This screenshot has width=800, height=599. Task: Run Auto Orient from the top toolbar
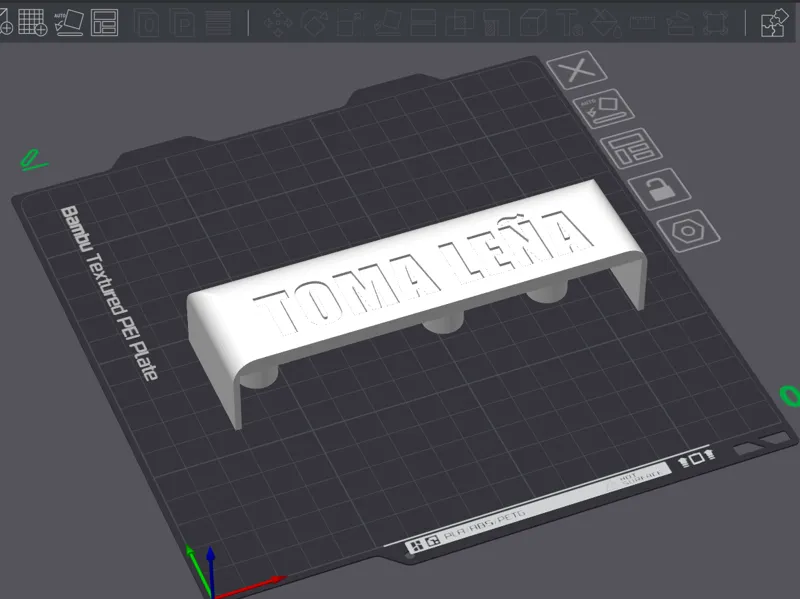pos(69,22)
